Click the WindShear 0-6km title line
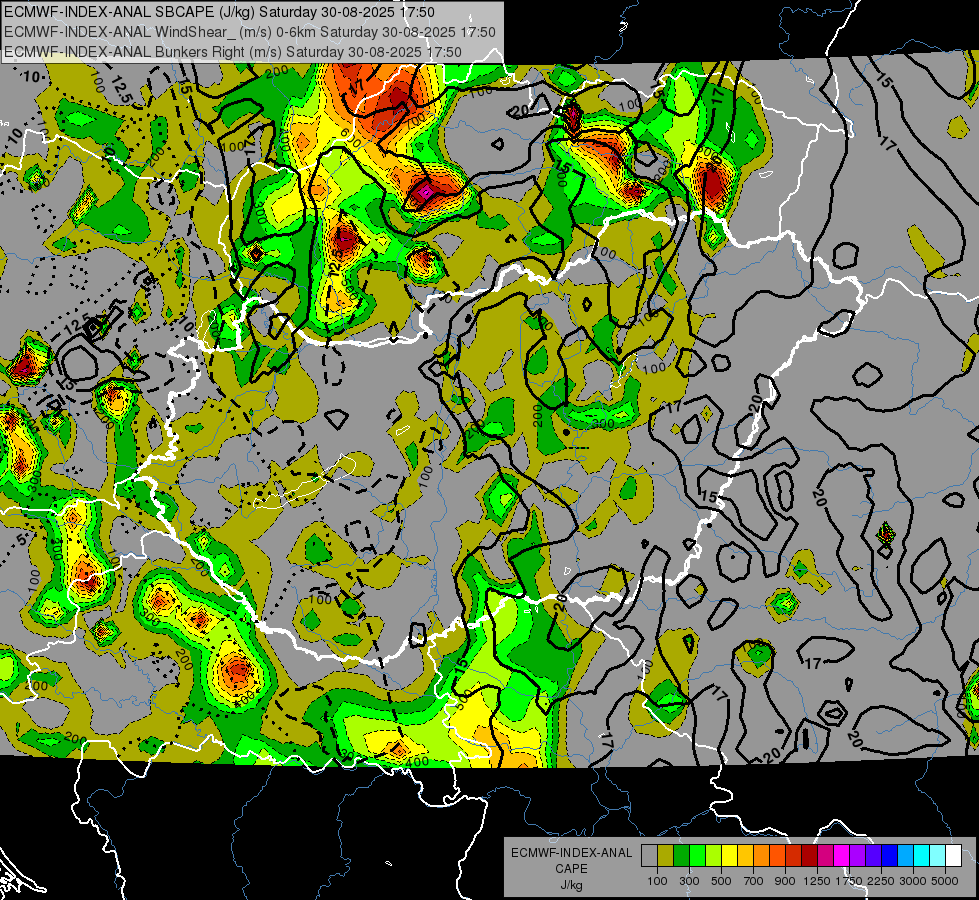 tap(249, 32)
